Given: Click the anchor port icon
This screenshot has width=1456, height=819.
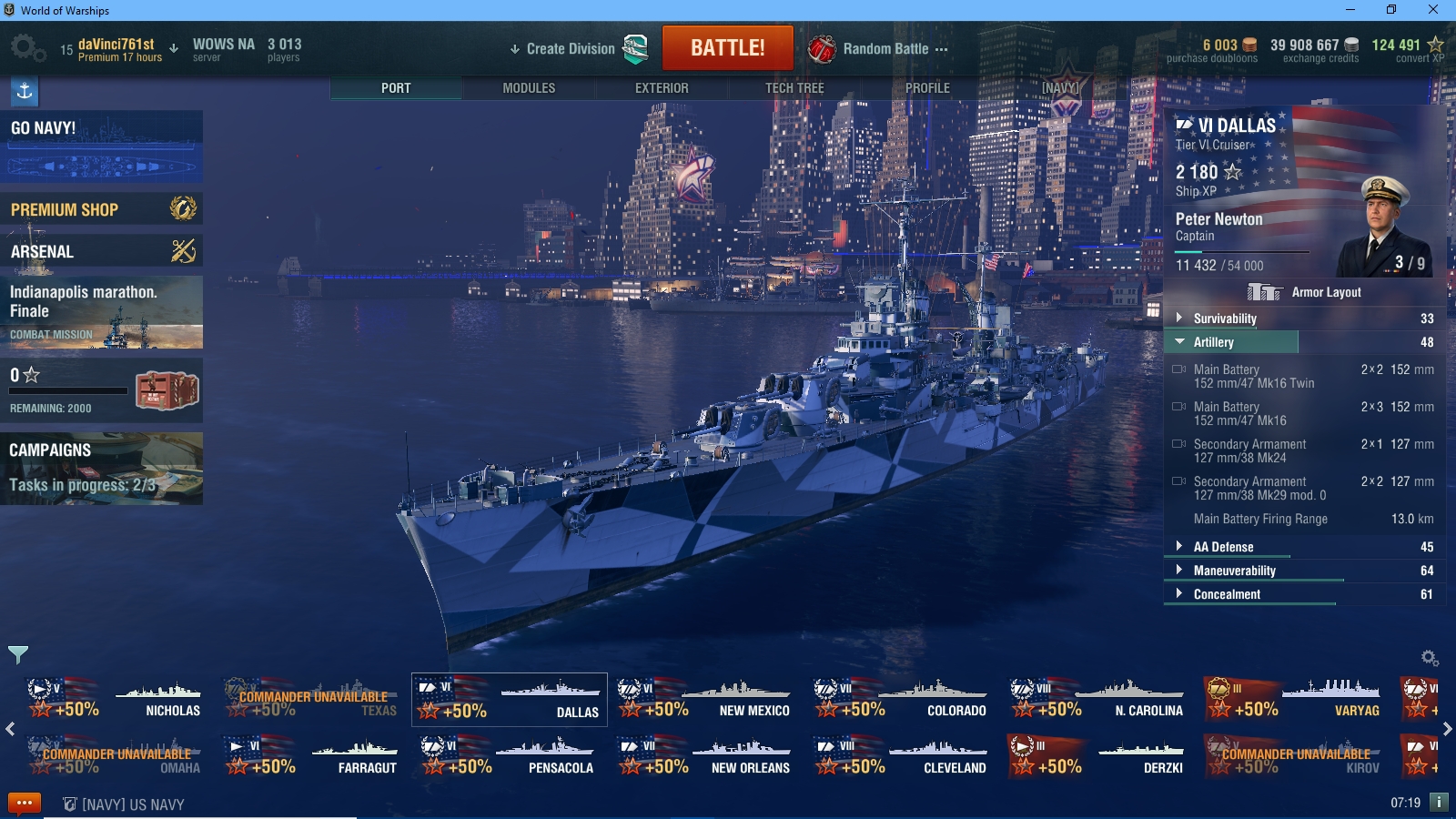Looking at the screenshot, I should [25, 91].
